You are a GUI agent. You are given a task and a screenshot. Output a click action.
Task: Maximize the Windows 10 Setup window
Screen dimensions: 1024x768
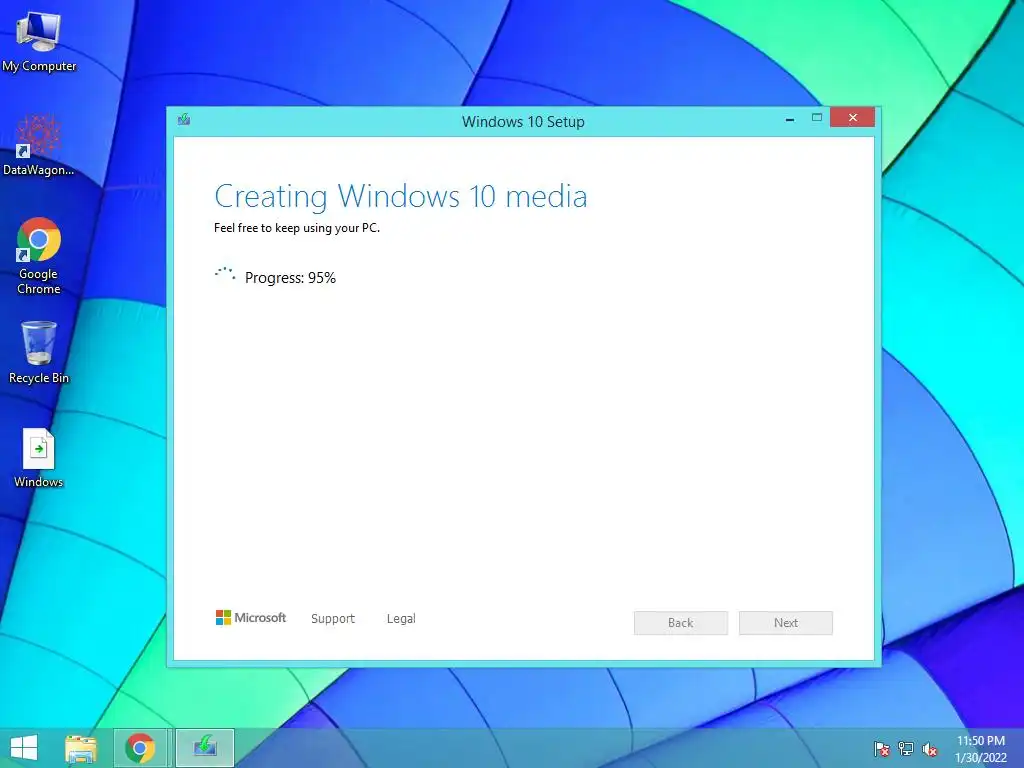pyautogui.click(x=816, y=118)
